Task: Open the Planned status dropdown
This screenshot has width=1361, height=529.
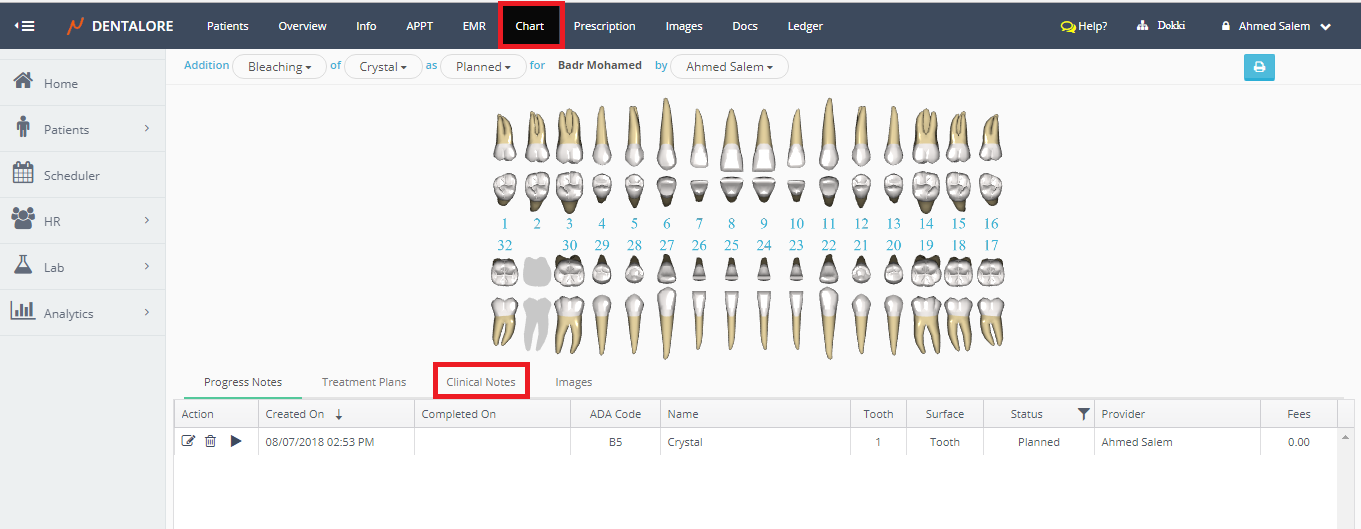Action: tap(482, 67)
